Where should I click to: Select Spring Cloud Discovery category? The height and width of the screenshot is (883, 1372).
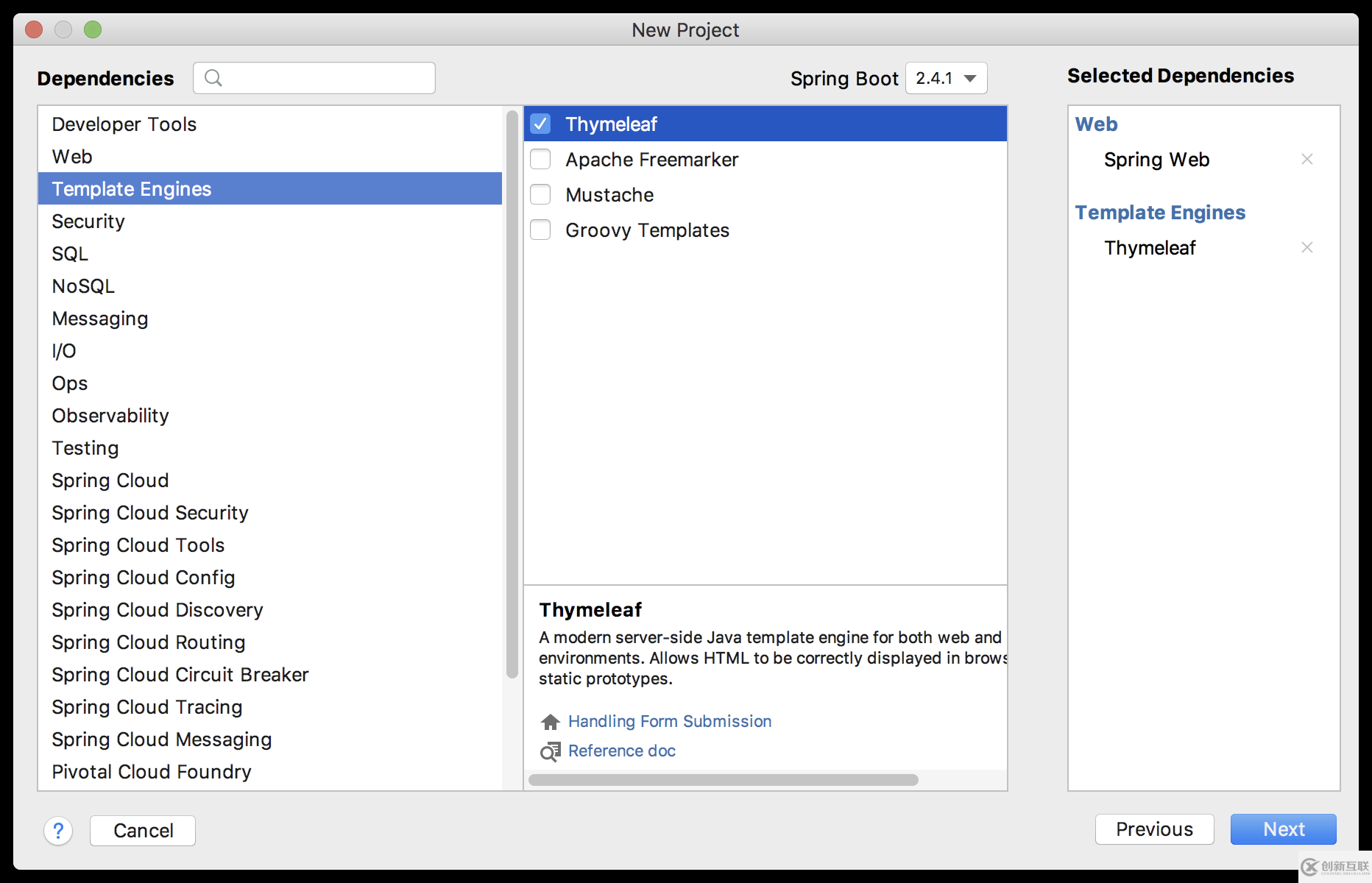tap(270, 609)
